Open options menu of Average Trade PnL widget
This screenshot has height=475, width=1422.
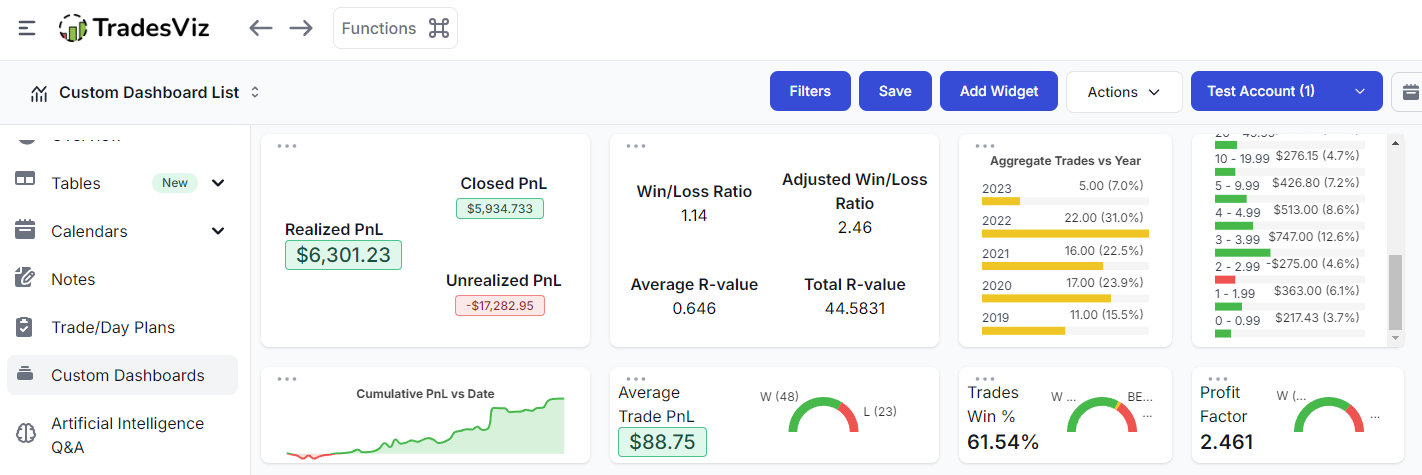(636, 379)
